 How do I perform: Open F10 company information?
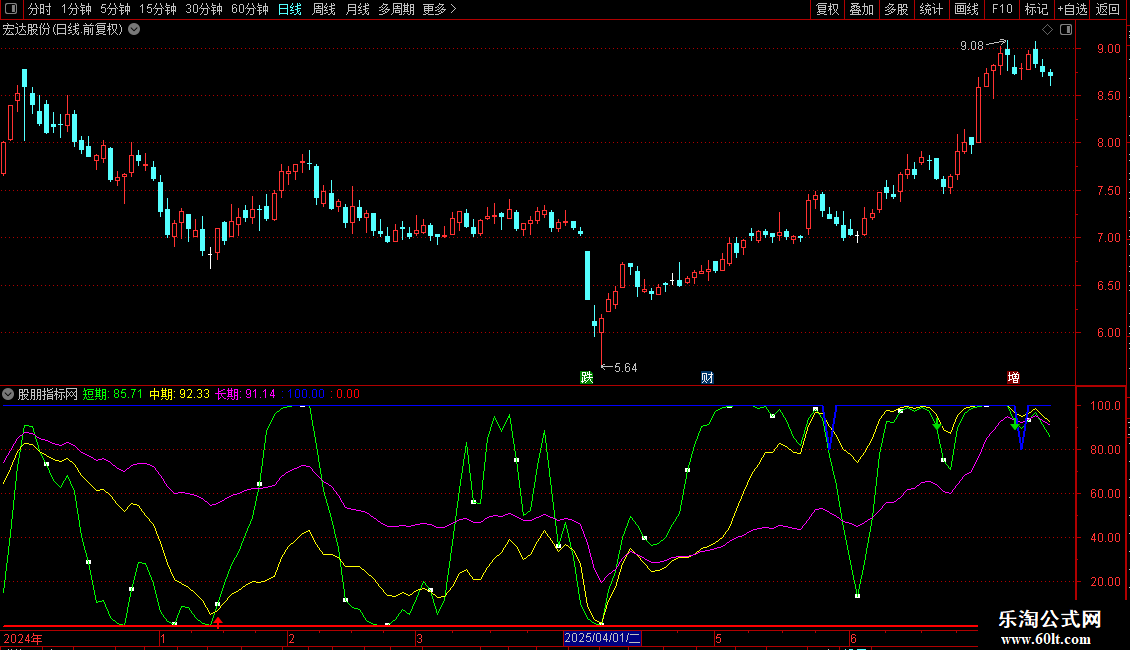point(1001,10)
